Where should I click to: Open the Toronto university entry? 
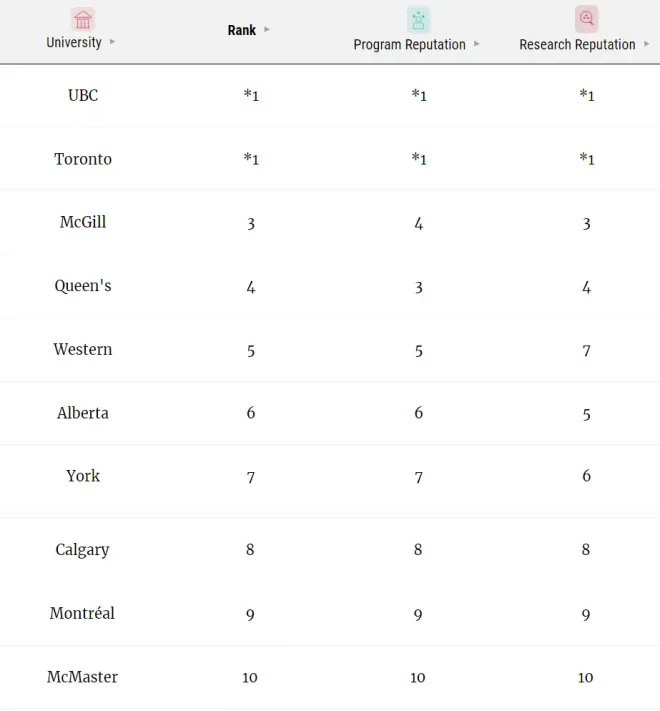coord(83,159)
